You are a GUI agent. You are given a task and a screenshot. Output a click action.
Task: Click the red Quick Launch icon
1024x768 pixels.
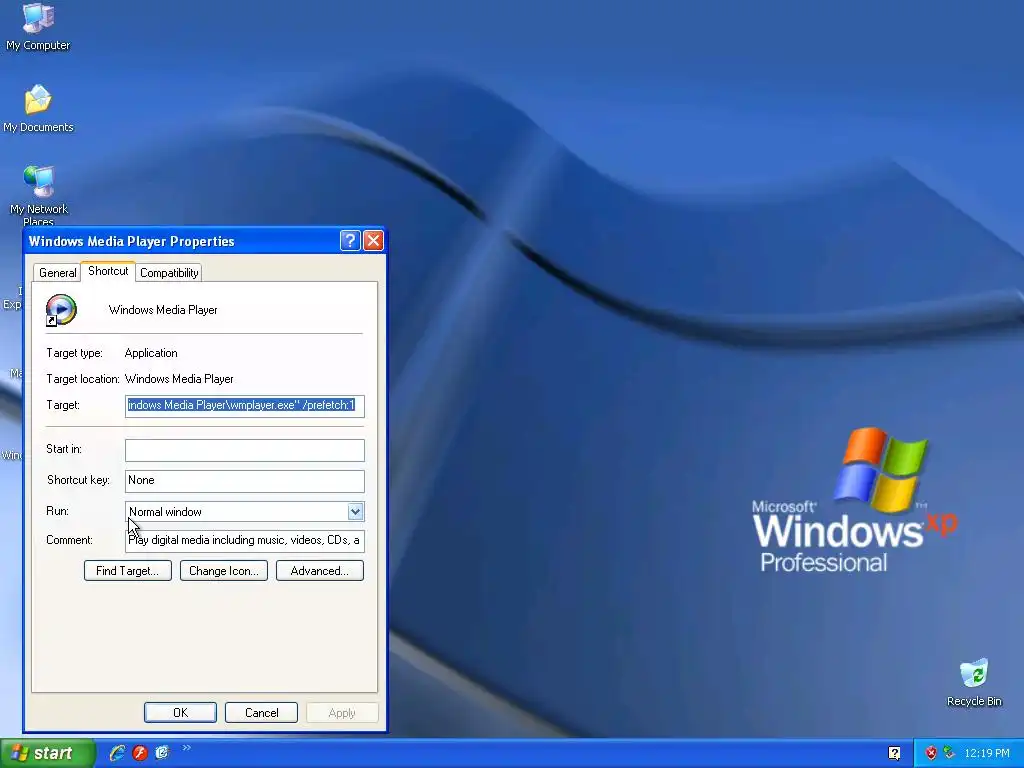pyautogui.click(x=140, y=753)
